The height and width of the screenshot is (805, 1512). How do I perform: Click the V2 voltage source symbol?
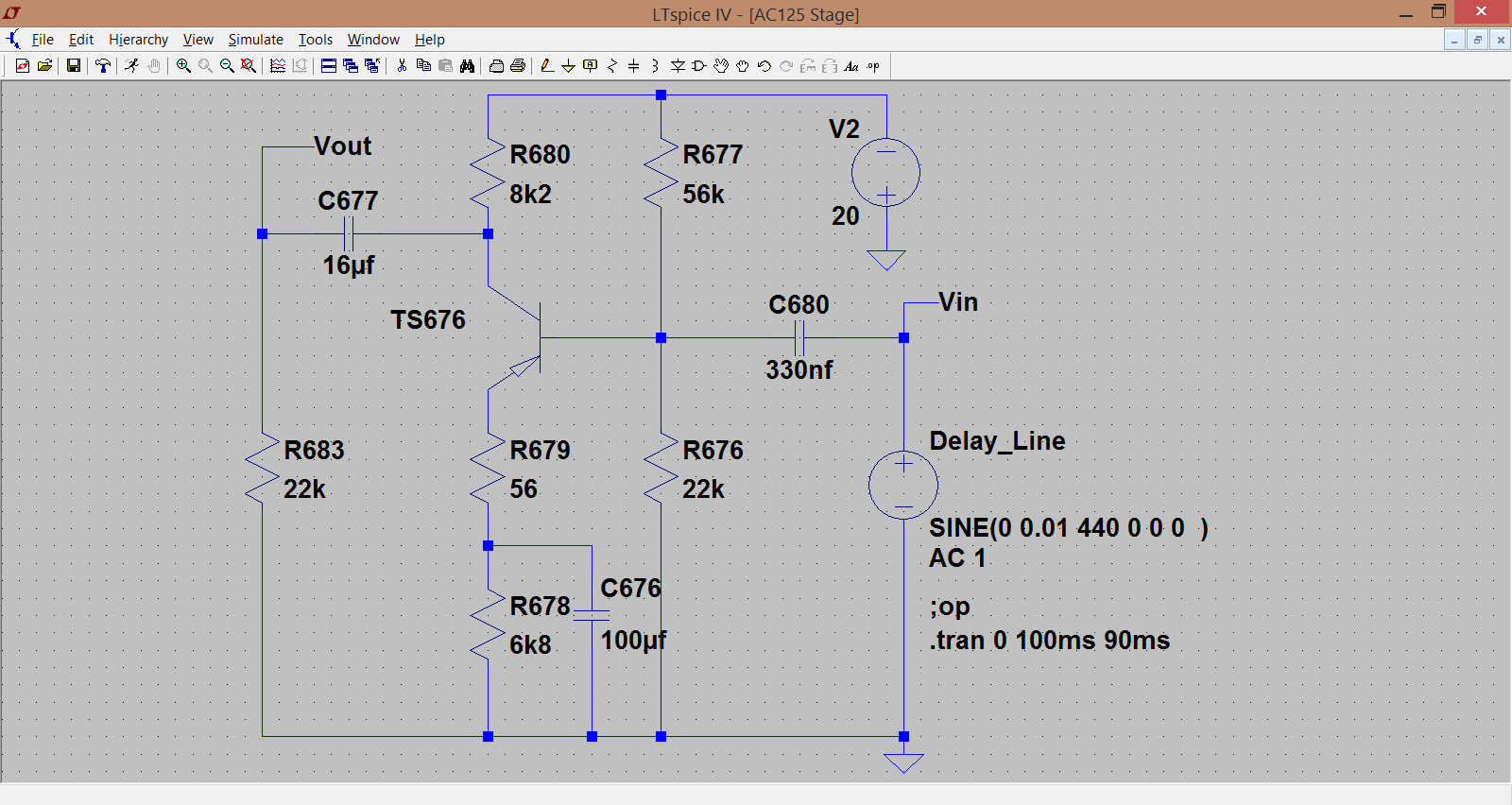(x=885, y=172)
